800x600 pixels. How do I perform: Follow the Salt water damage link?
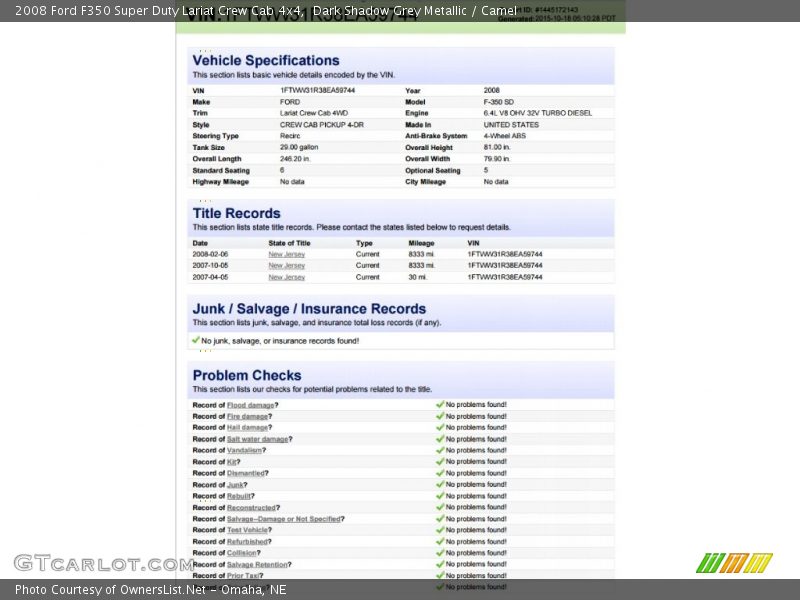tap(258, 439)
